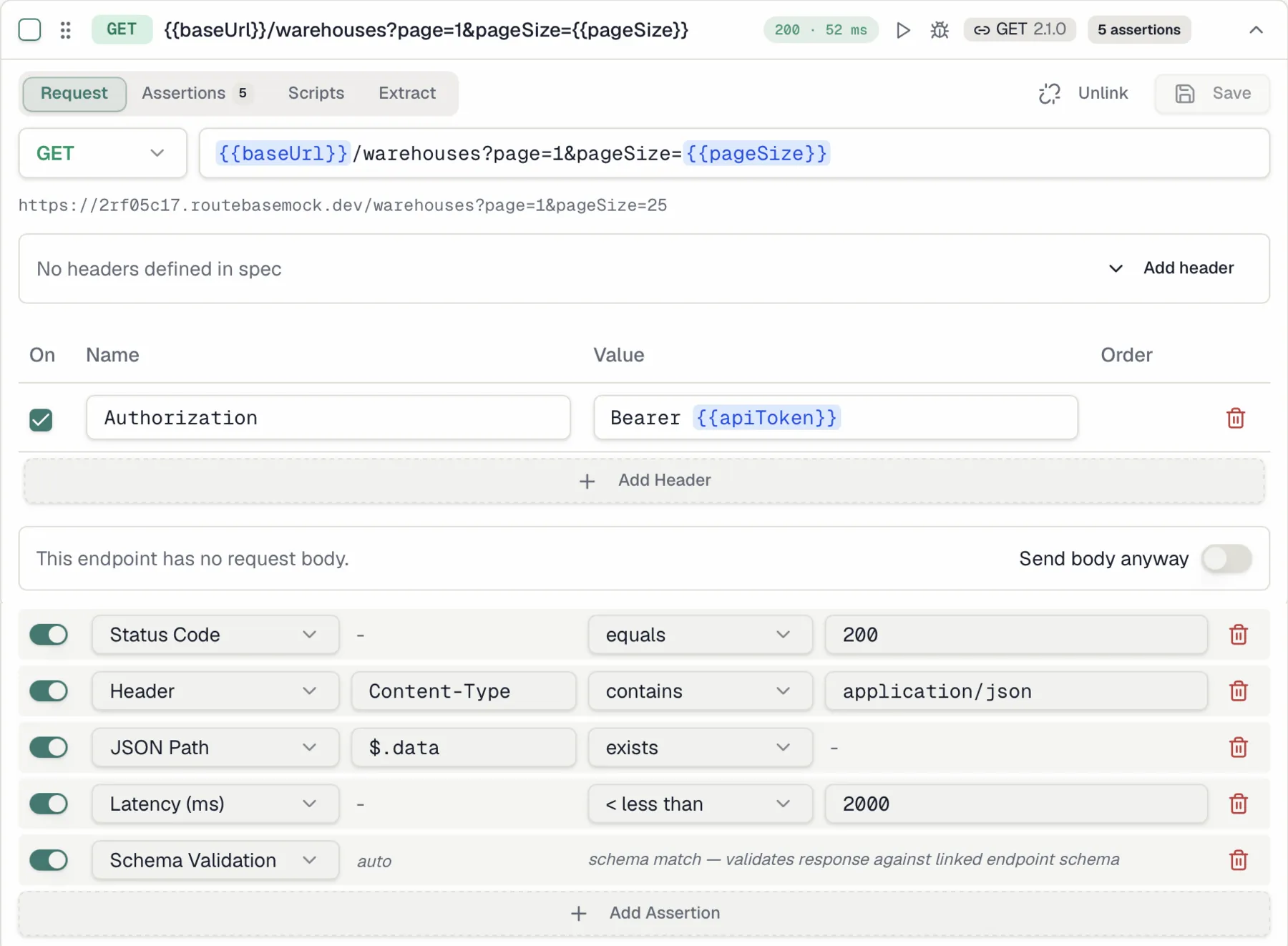Switch off the Latency assertion toggle
Image resolution: width=1288 pixels, height=946 pixels.
coord(49,804)
